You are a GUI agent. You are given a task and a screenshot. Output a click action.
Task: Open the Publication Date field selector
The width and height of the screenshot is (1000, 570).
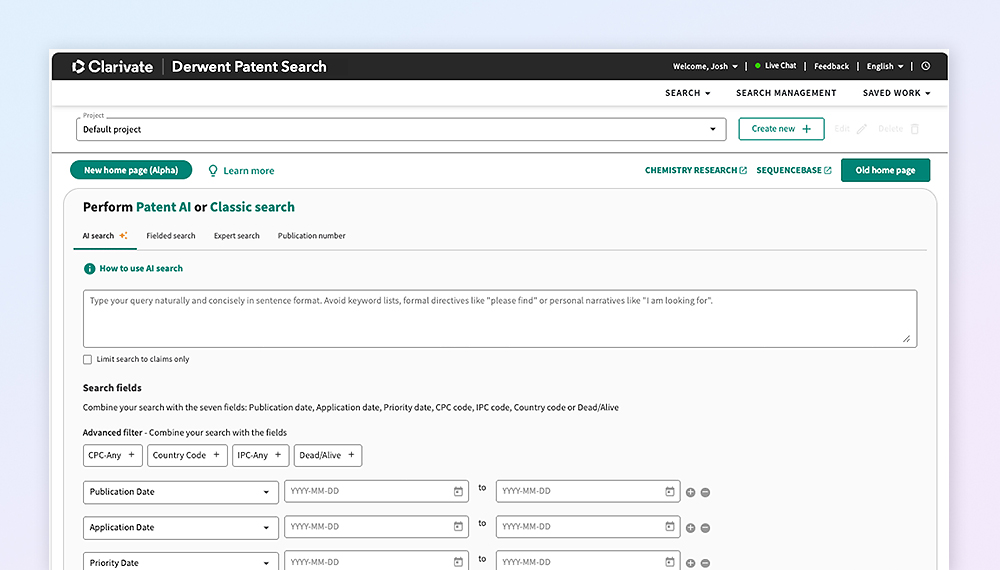tap(180, 492)
